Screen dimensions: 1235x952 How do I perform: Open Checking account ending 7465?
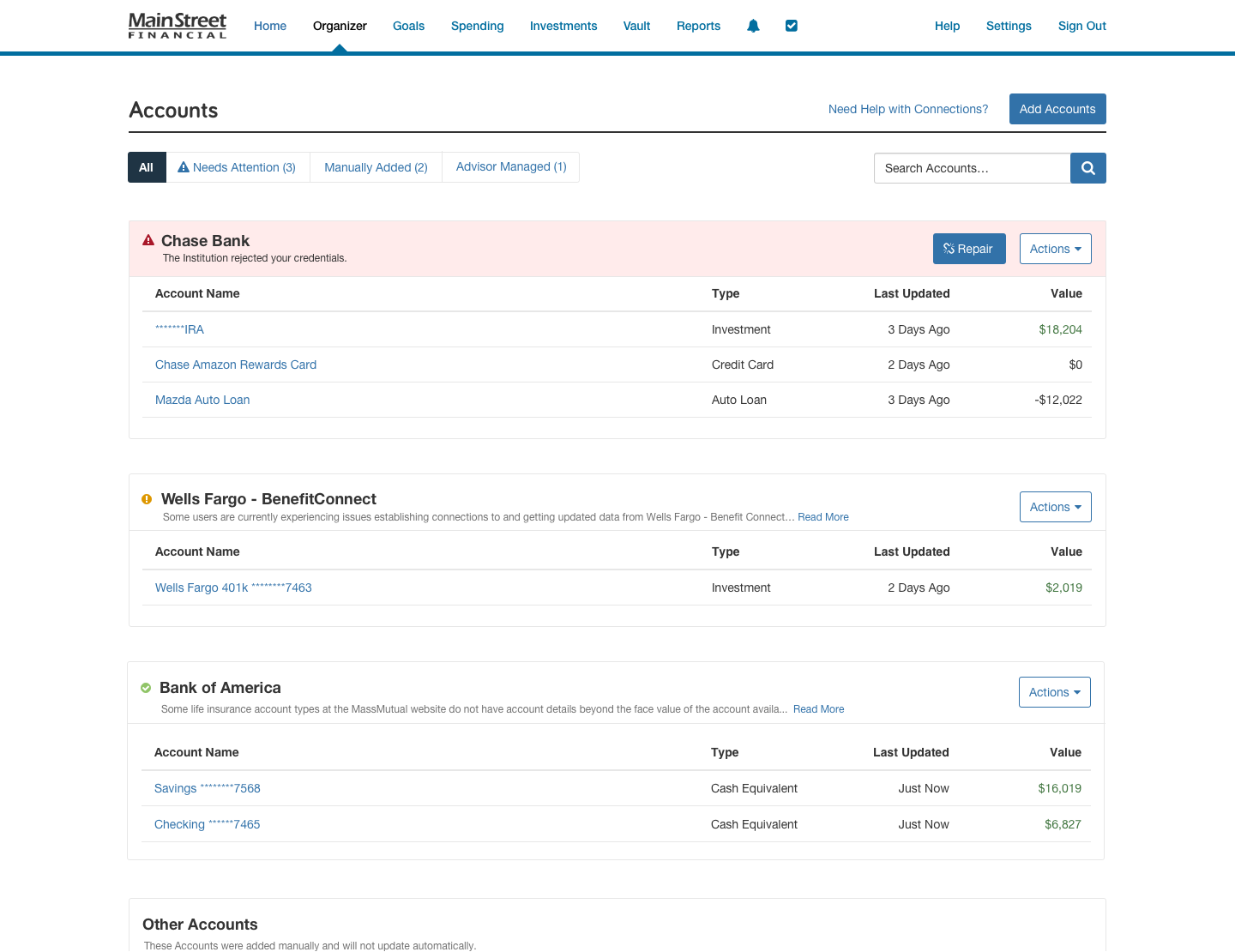coord(208,824)
